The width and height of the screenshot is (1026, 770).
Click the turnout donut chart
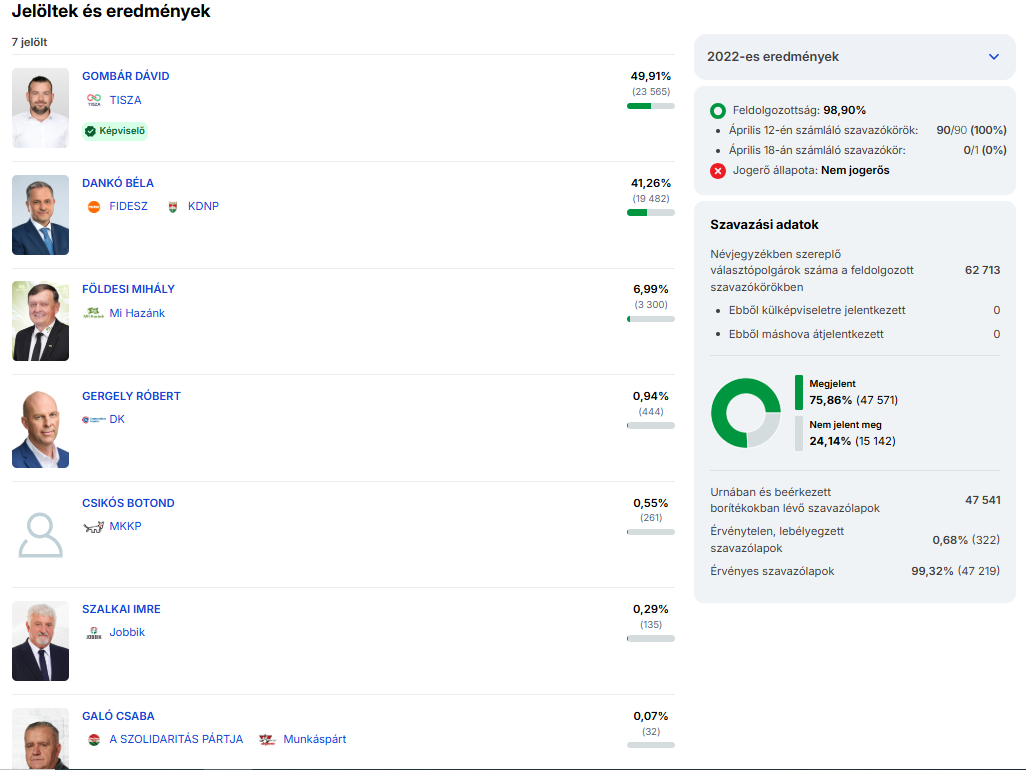[x=745, y=412]
